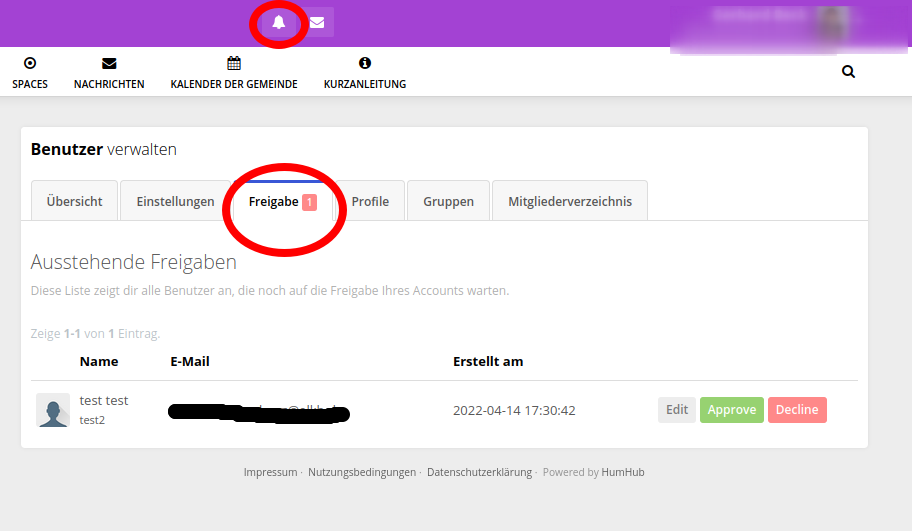Screen dimensions: 912x531
Task: Sort by the Name column header
Action: pyautogui.click(x=99, y=361)
